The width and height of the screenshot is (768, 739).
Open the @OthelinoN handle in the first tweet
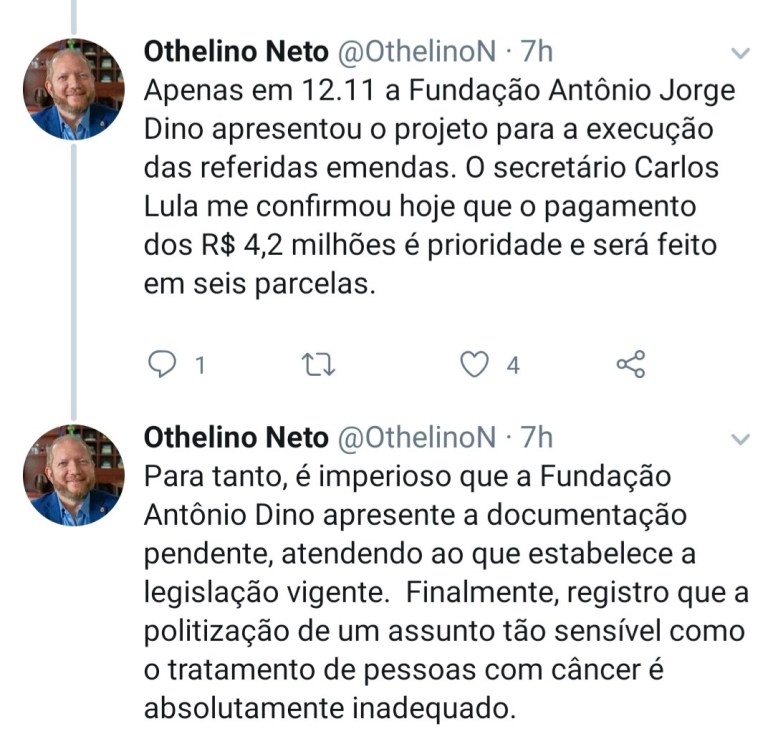(x=417, y=51)
